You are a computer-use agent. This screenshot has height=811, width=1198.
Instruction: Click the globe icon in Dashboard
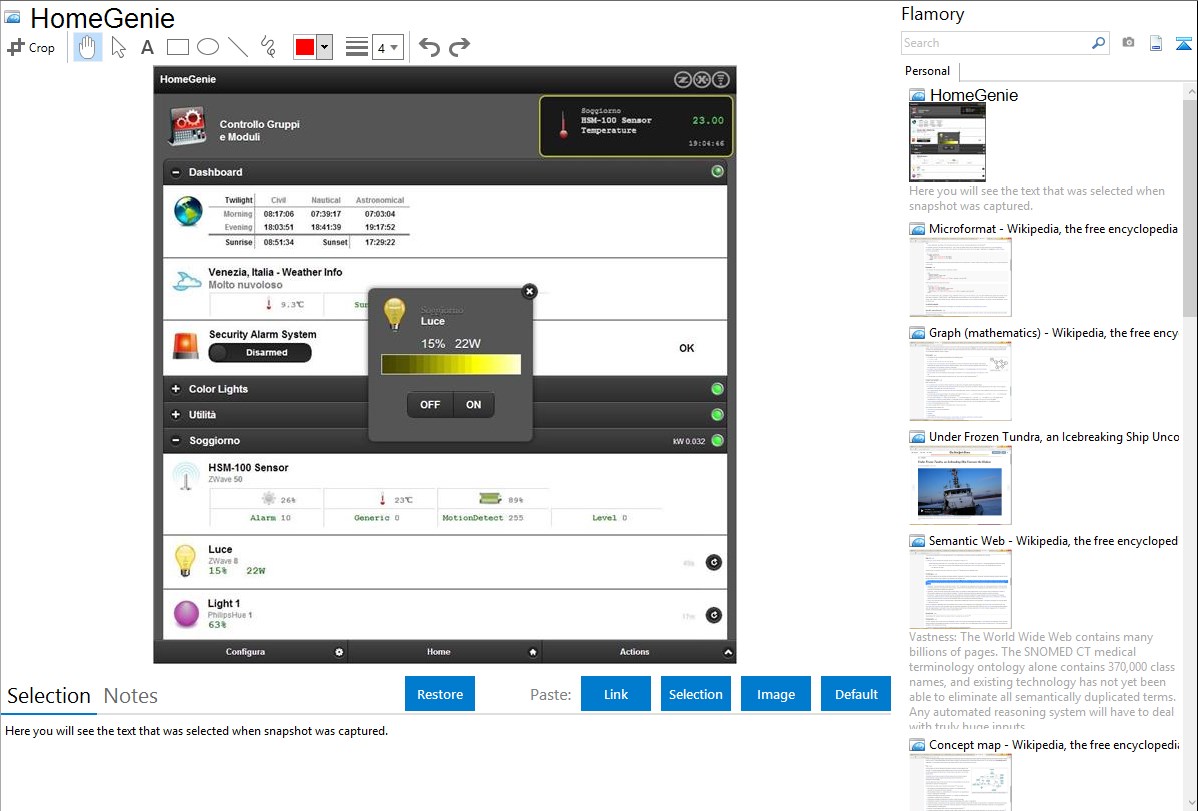point(188,212)
